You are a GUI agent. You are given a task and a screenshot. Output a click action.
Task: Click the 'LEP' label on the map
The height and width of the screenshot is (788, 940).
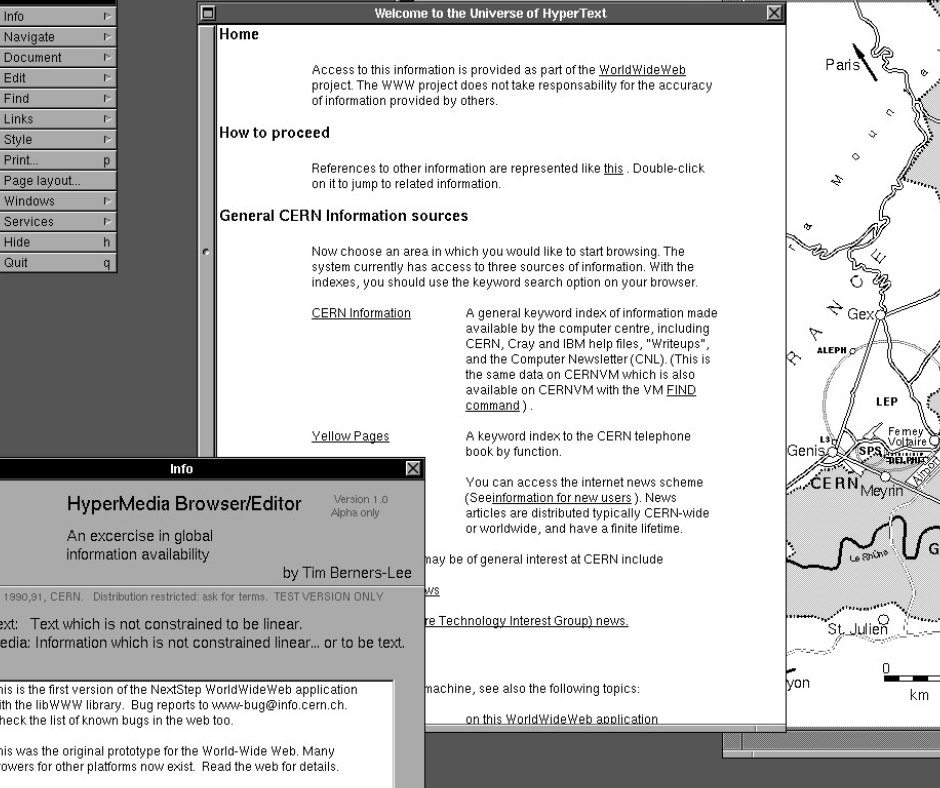pos(887,401)
